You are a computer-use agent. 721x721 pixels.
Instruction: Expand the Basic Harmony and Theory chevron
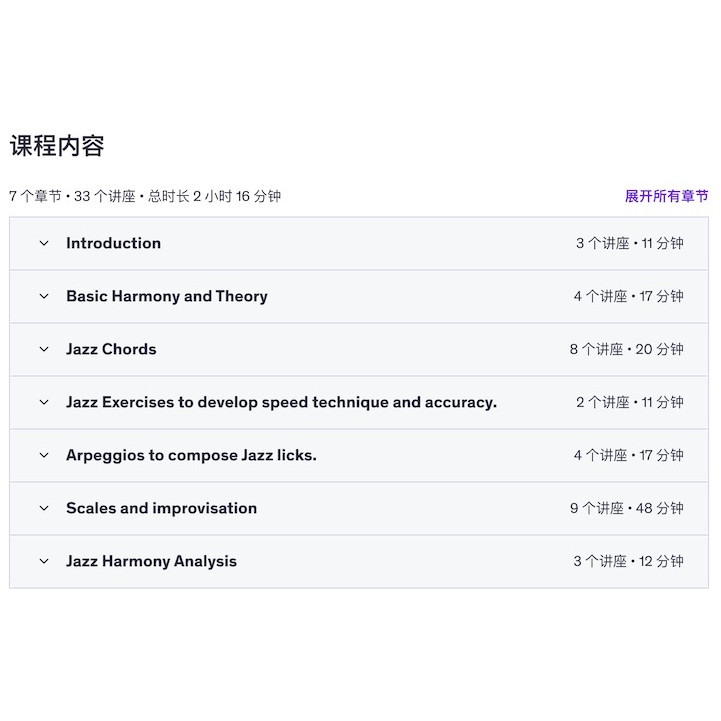tap(44, 296)
